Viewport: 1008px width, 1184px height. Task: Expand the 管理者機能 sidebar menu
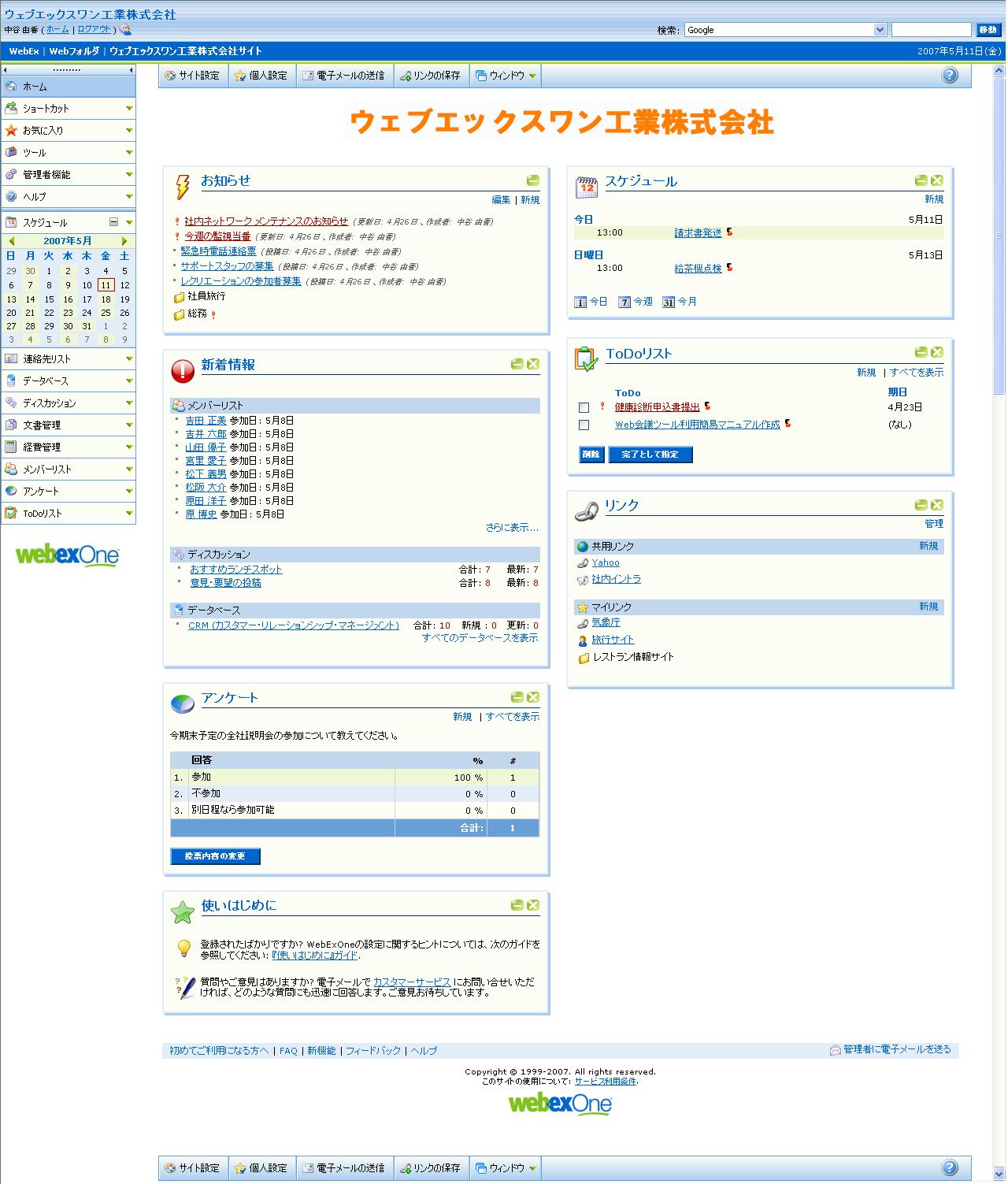coord(129,175)
